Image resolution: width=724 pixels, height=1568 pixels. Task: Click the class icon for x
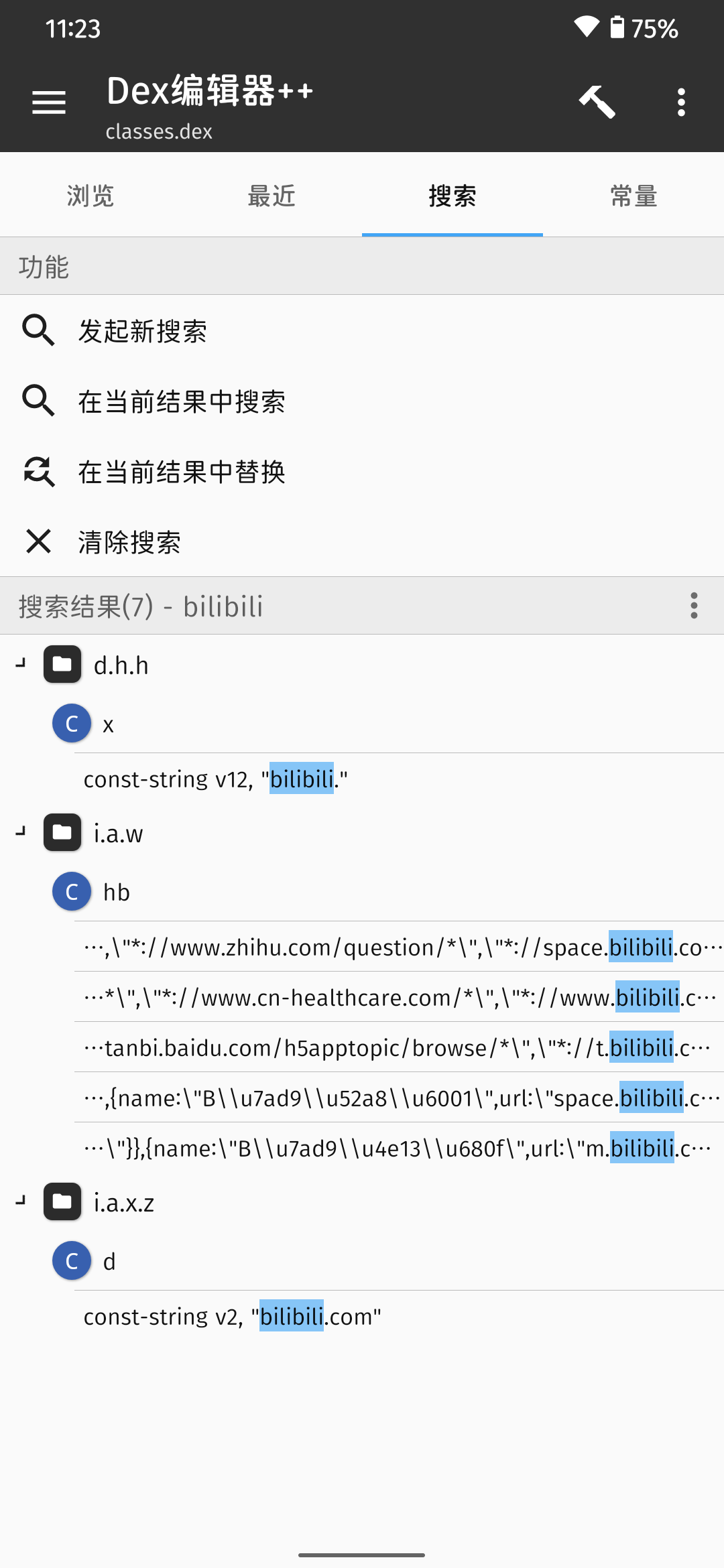pos(72,724)
